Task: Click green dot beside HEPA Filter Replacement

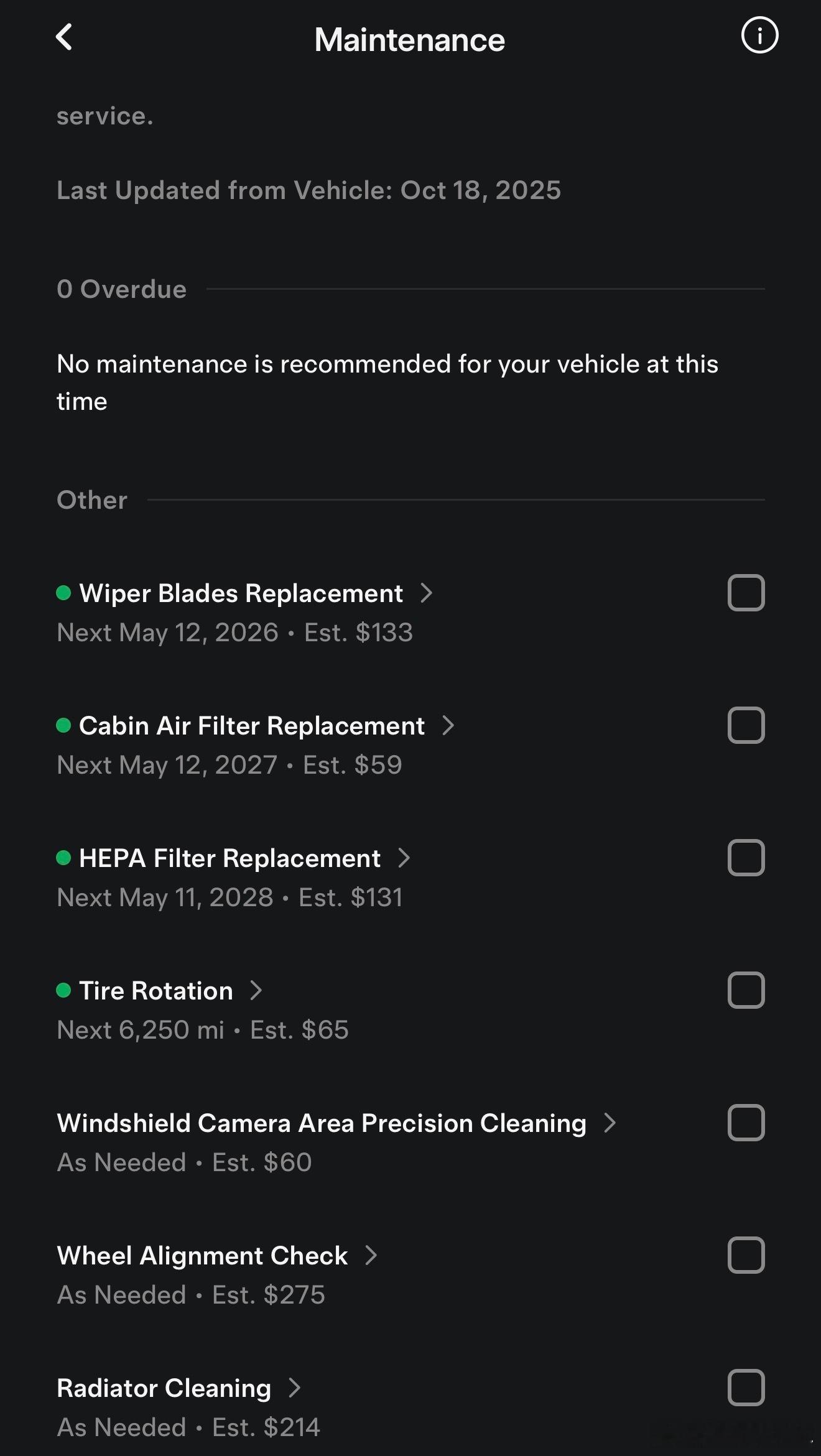Action: click(x=63, y=858)
